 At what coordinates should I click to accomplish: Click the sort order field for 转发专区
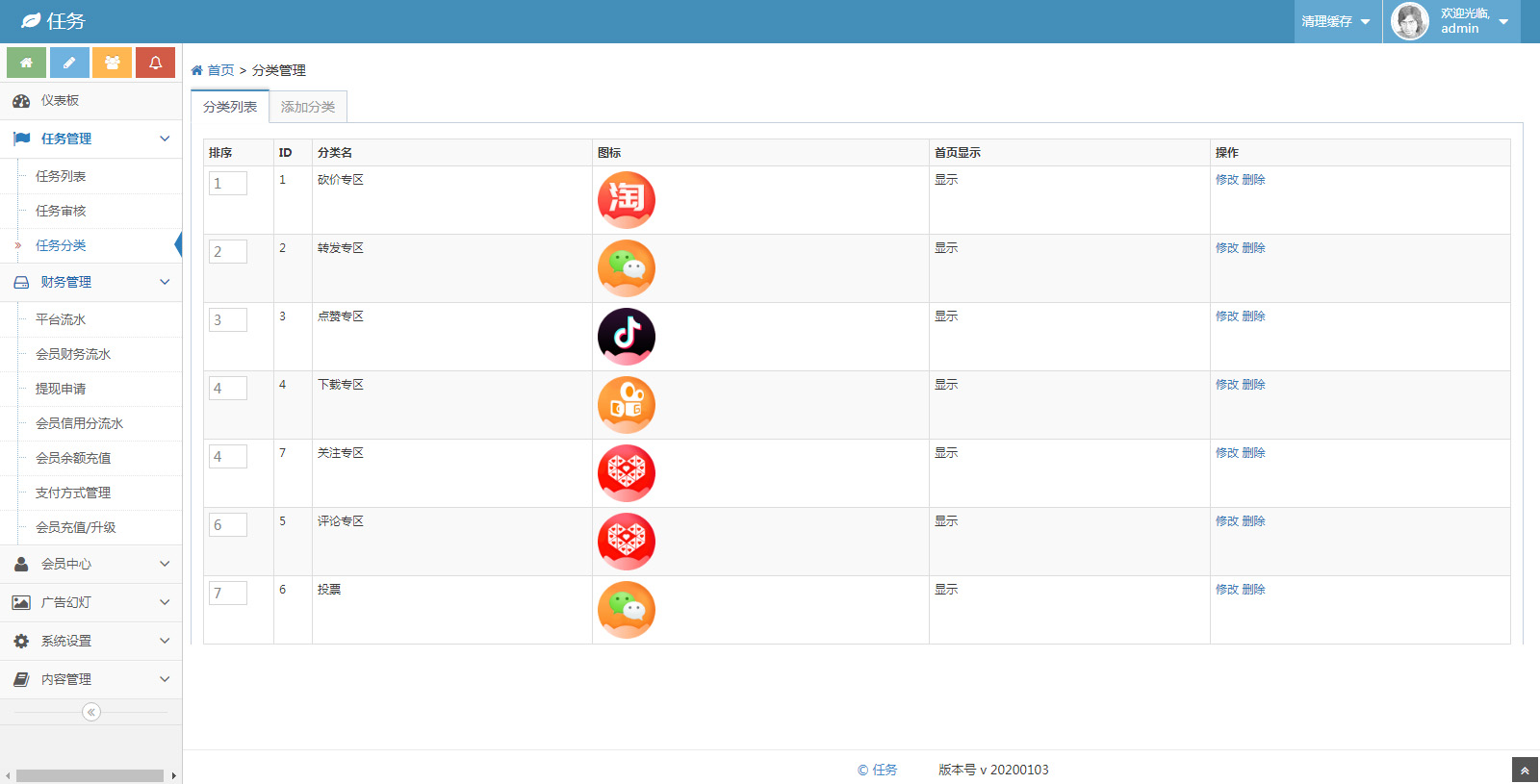(x=228, y=252)
